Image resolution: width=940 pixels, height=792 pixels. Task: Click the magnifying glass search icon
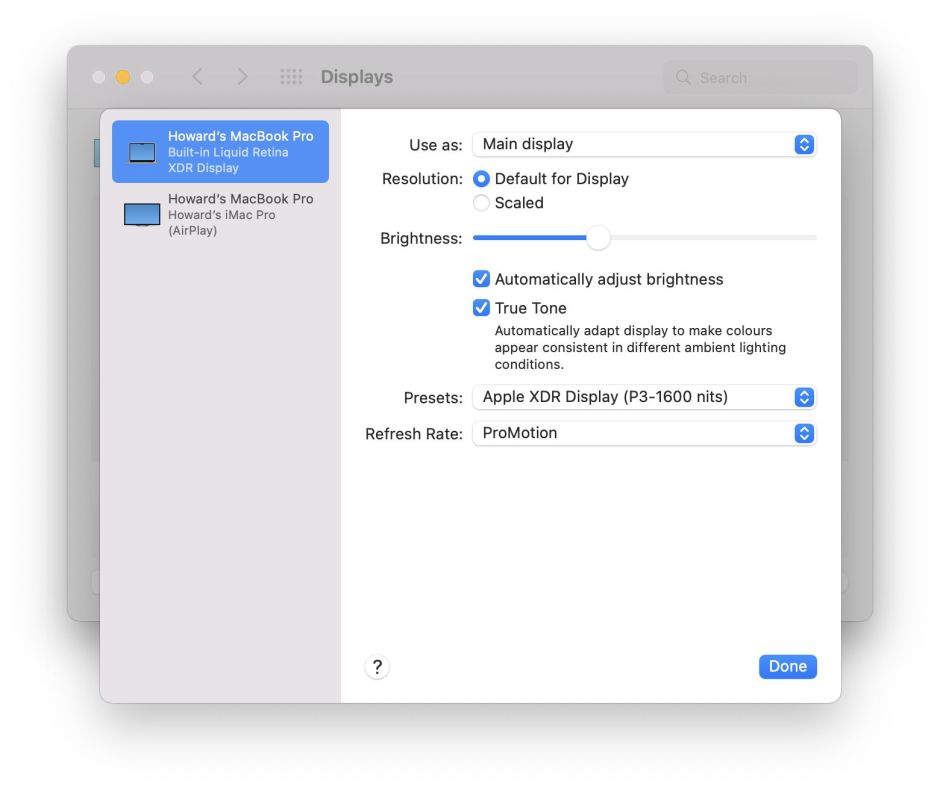684,77
